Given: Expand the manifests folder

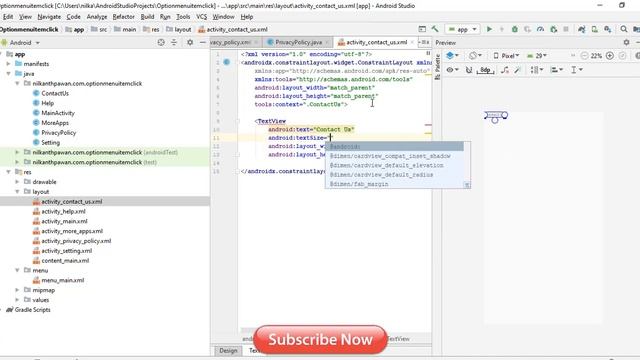Looking at the screenshot, I should pyautogui.click(x=8, y=64).
